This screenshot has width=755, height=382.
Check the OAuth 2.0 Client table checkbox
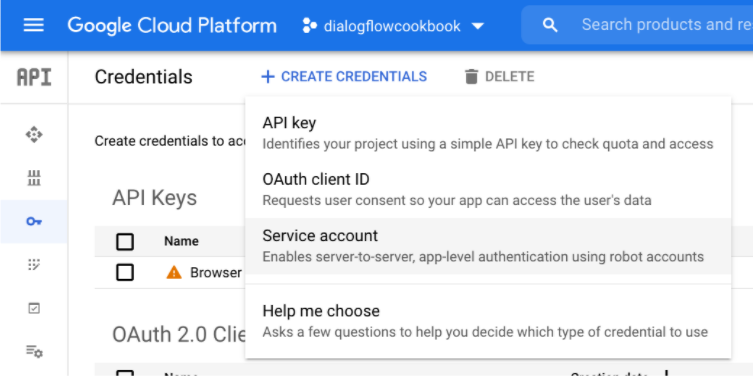click(125, 373)
